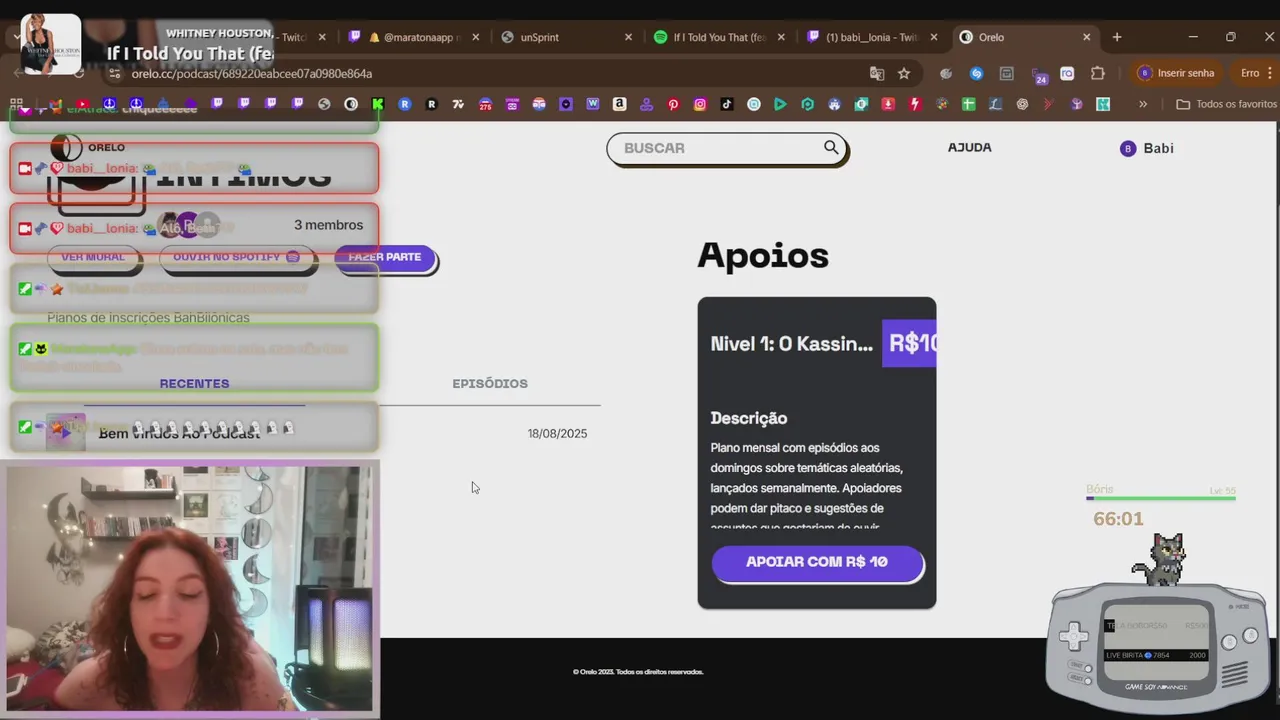
Task: Click the magnifier icon in the BUSCAR field
Action: pos(831,147)
